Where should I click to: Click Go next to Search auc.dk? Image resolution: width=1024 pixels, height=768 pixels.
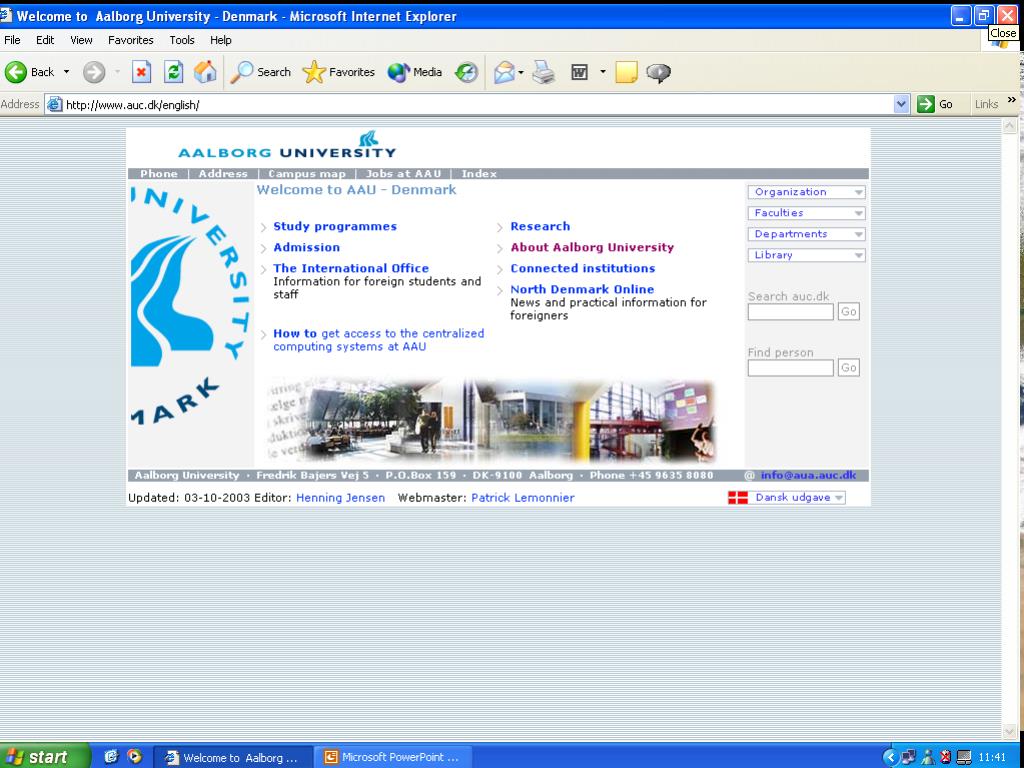(x=848, y=312)
